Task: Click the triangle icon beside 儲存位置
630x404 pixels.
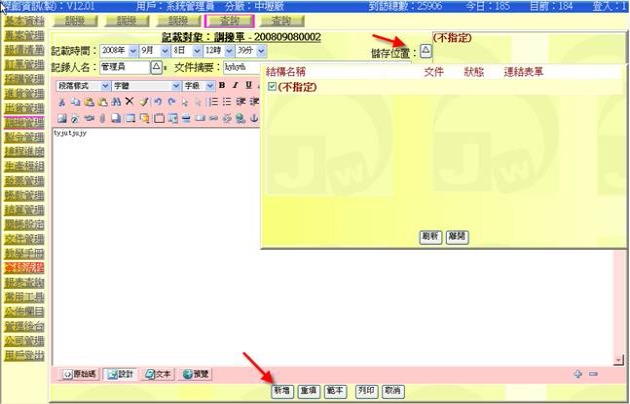Action: pyautogui.click(x=425, y=49)
